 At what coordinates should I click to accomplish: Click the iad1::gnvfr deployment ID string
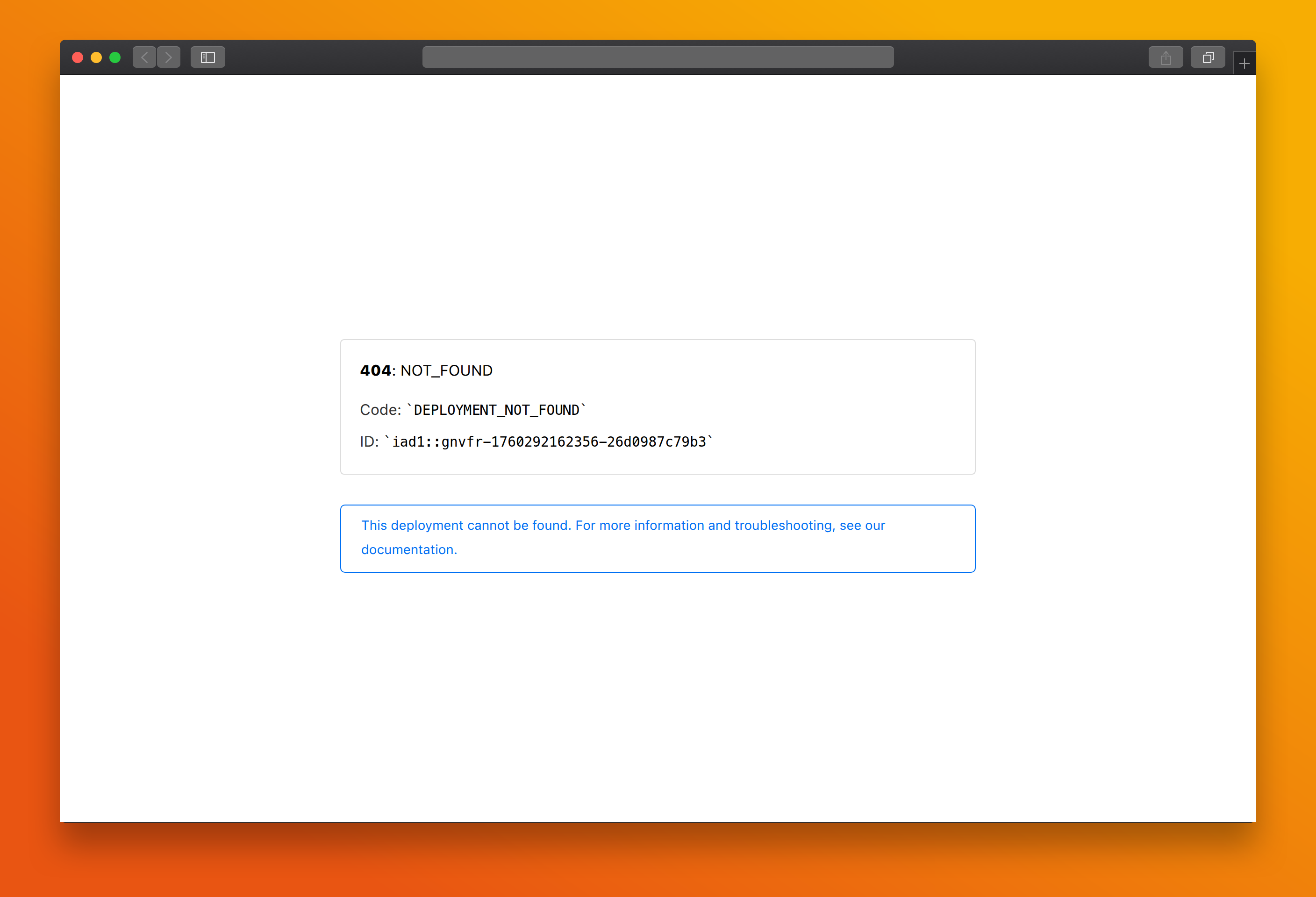pyautogui.click(x=548, y=441)
